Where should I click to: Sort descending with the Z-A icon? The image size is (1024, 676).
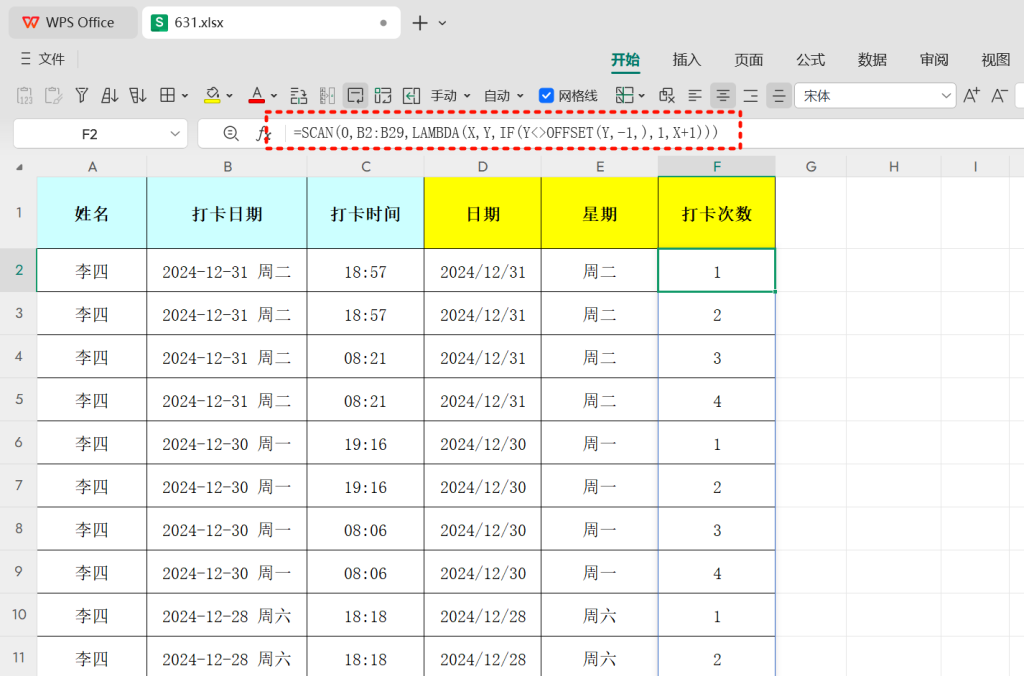pos(138,96)
